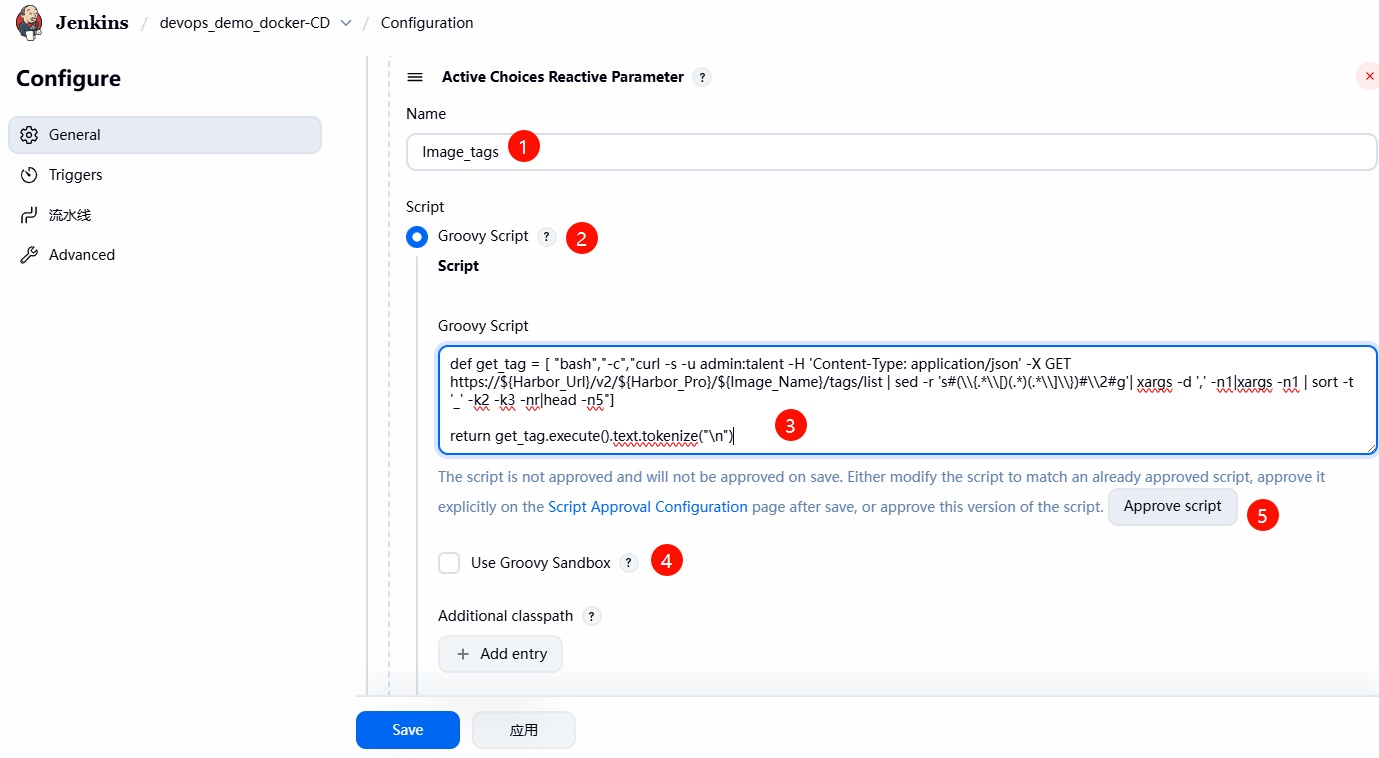Screen dimensions: 1379x758
Task: Click the 流水线 pipeline icon
Action: (29, 215)
